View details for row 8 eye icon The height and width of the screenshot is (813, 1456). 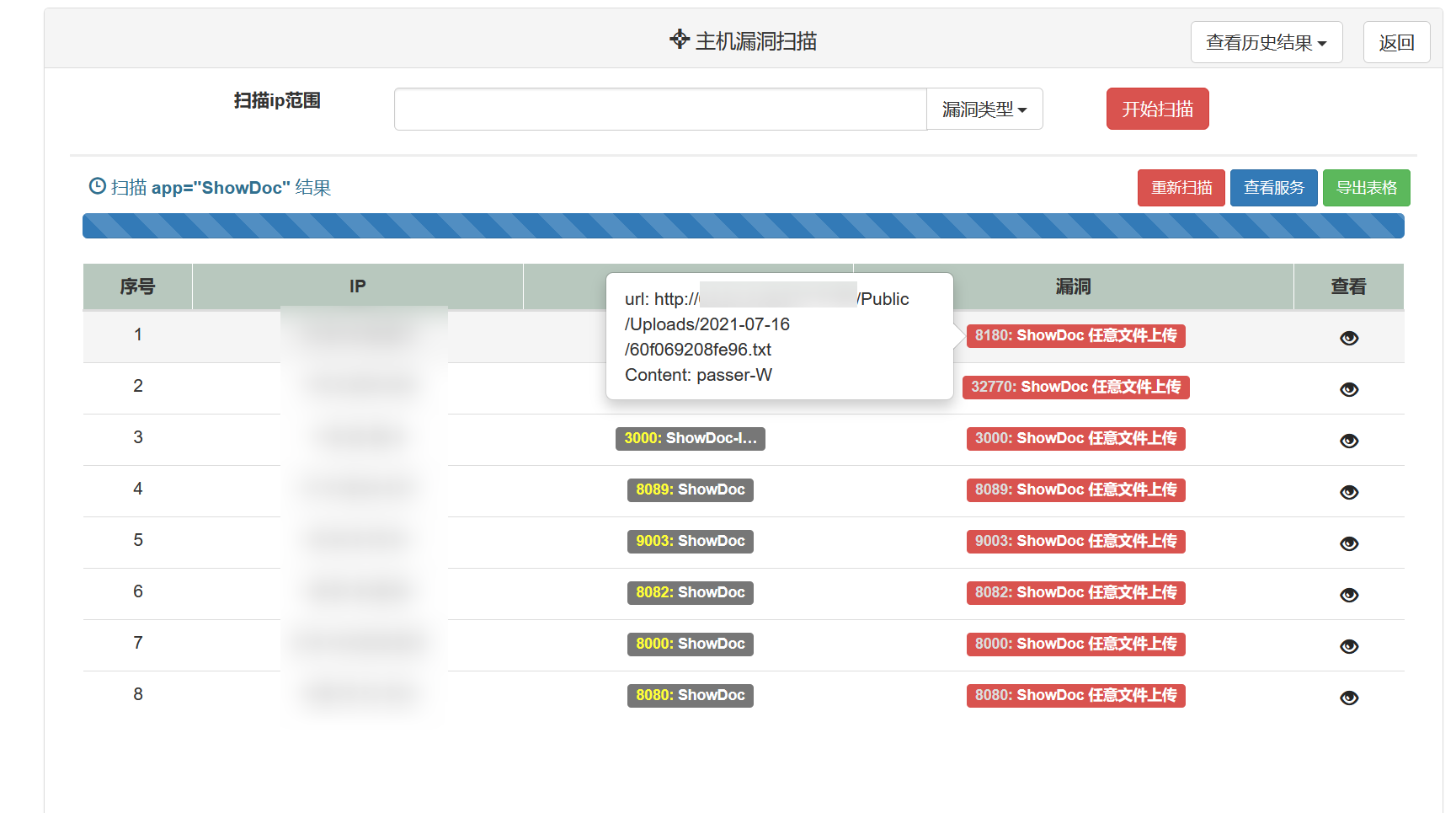tap(1349, 698)
